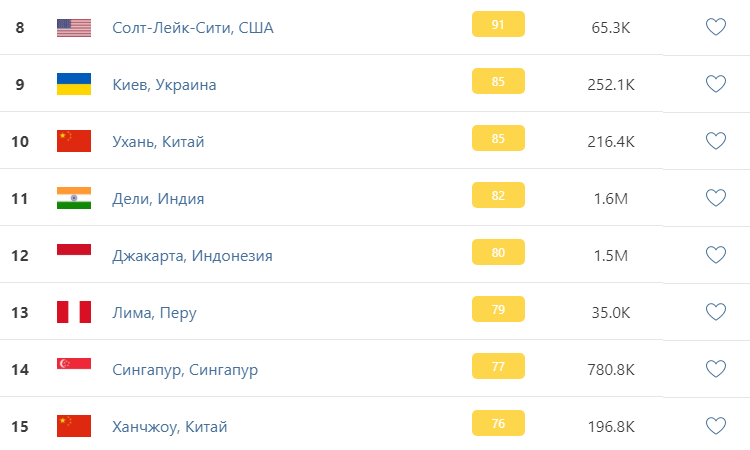This screenshot has height=450, width=750.
Task: Open the Киев, Украина city link
Action: coord(164,84)
